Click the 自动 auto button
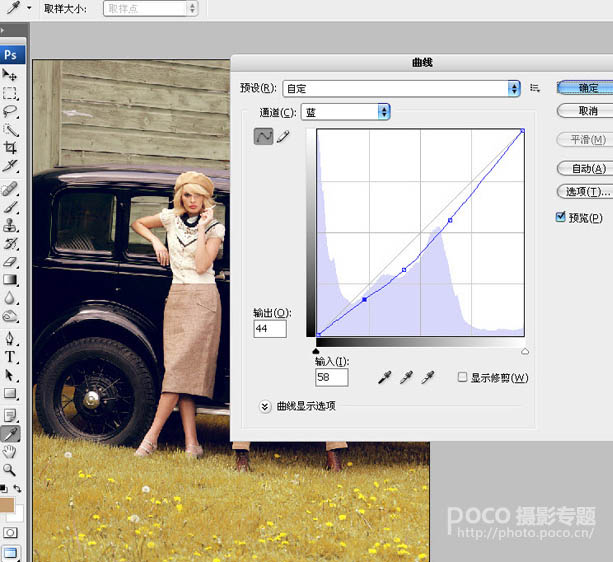This screenshot has width=613, height=562. pos(583,168)
